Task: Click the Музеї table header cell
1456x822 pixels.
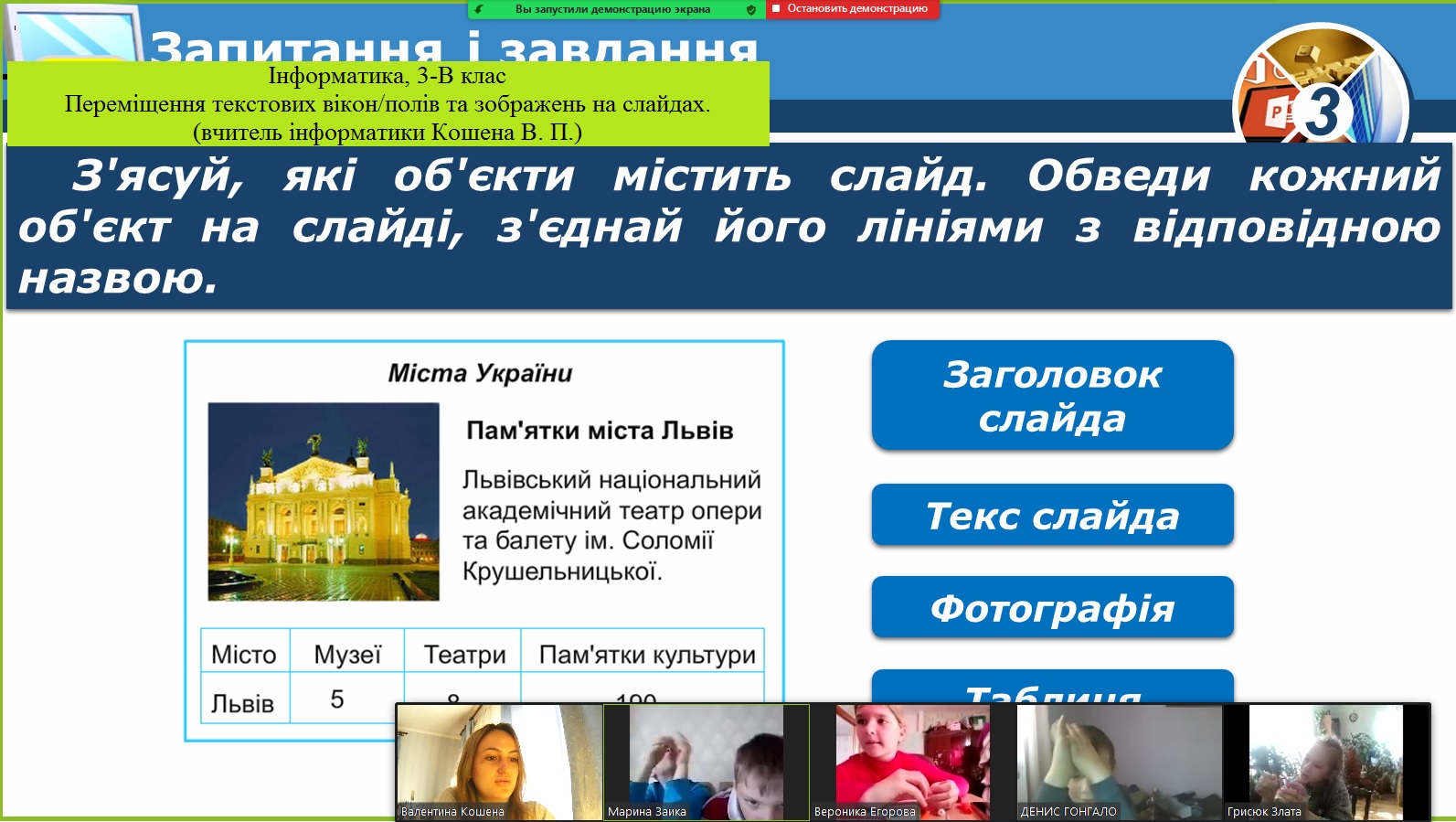Action: pyautogui.click(x=347, y=655)
